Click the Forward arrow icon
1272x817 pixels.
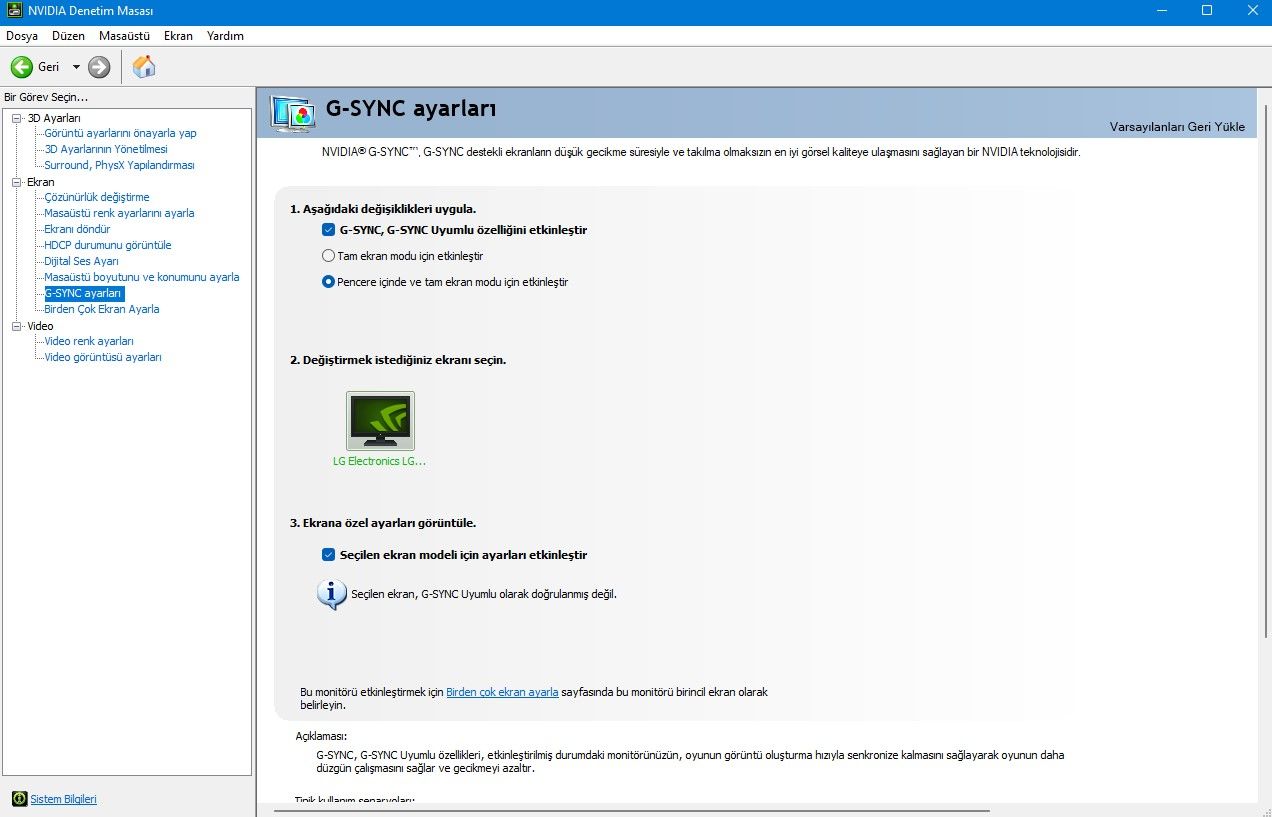coord(99,67)
